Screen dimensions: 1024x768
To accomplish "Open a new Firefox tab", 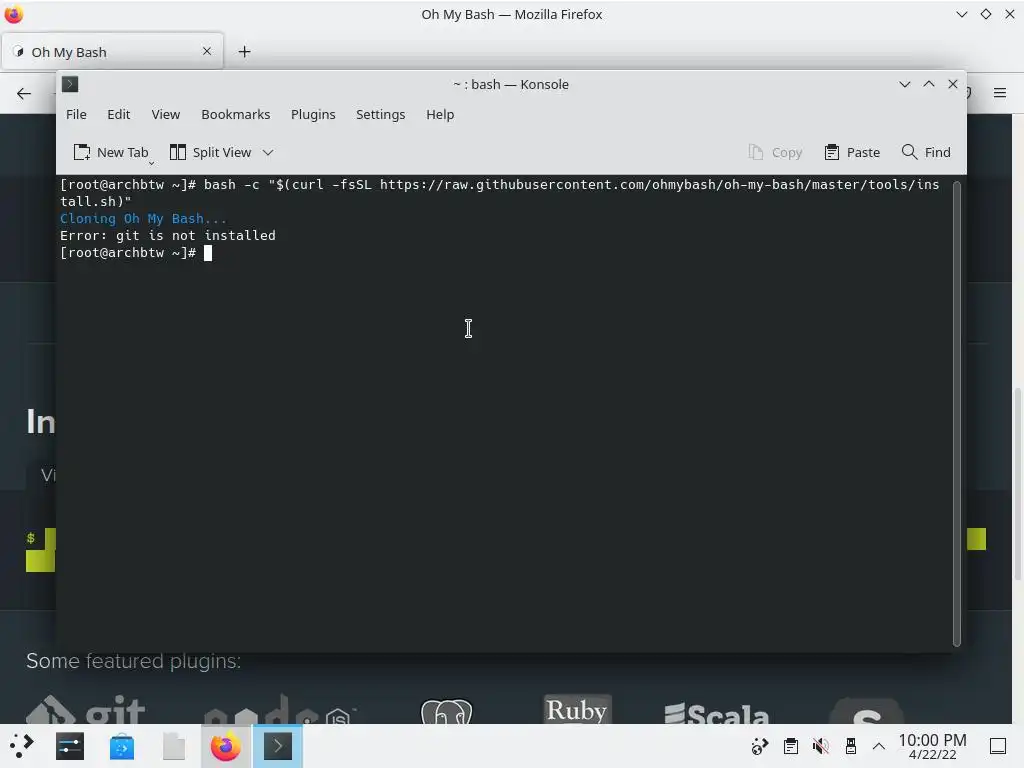I will pyautogui.click(x=244, y=52).
